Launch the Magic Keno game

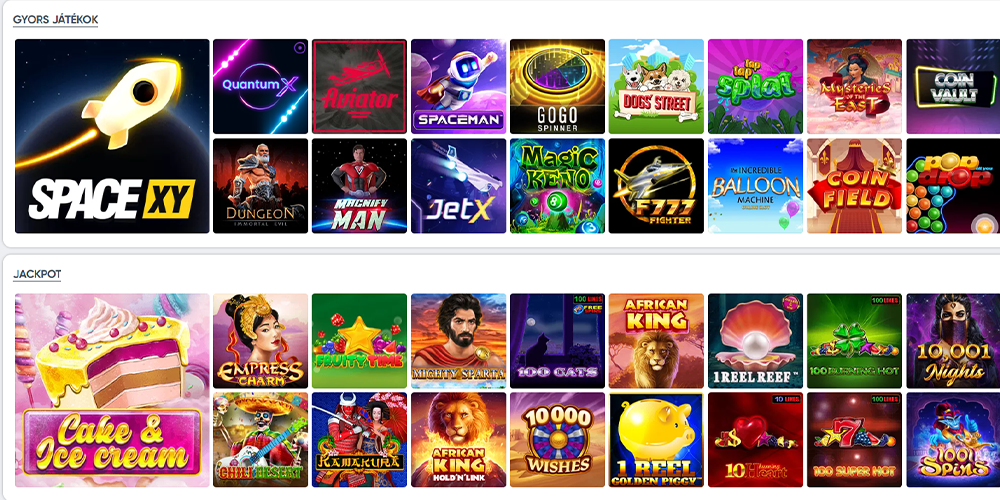click(x=557, y=186)
